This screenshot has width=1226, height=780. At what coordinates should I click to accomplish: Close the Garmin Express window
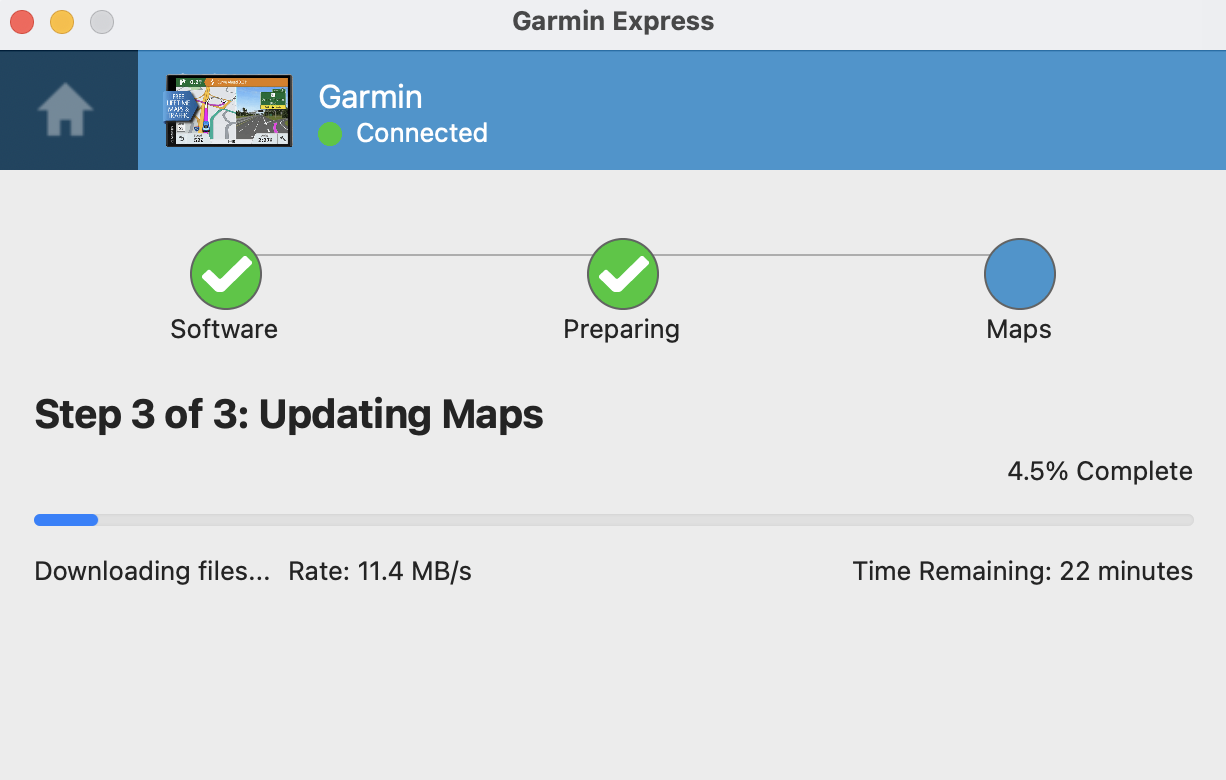pos(22,21)
